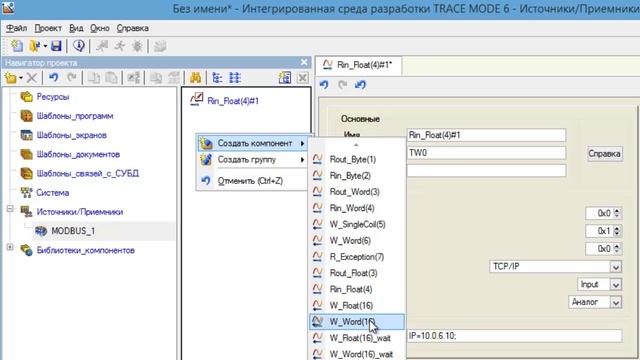Choose Rin_Word(4) from component submenu
The height and width of the screenshot is (360, 640).
tap(357, 208)
